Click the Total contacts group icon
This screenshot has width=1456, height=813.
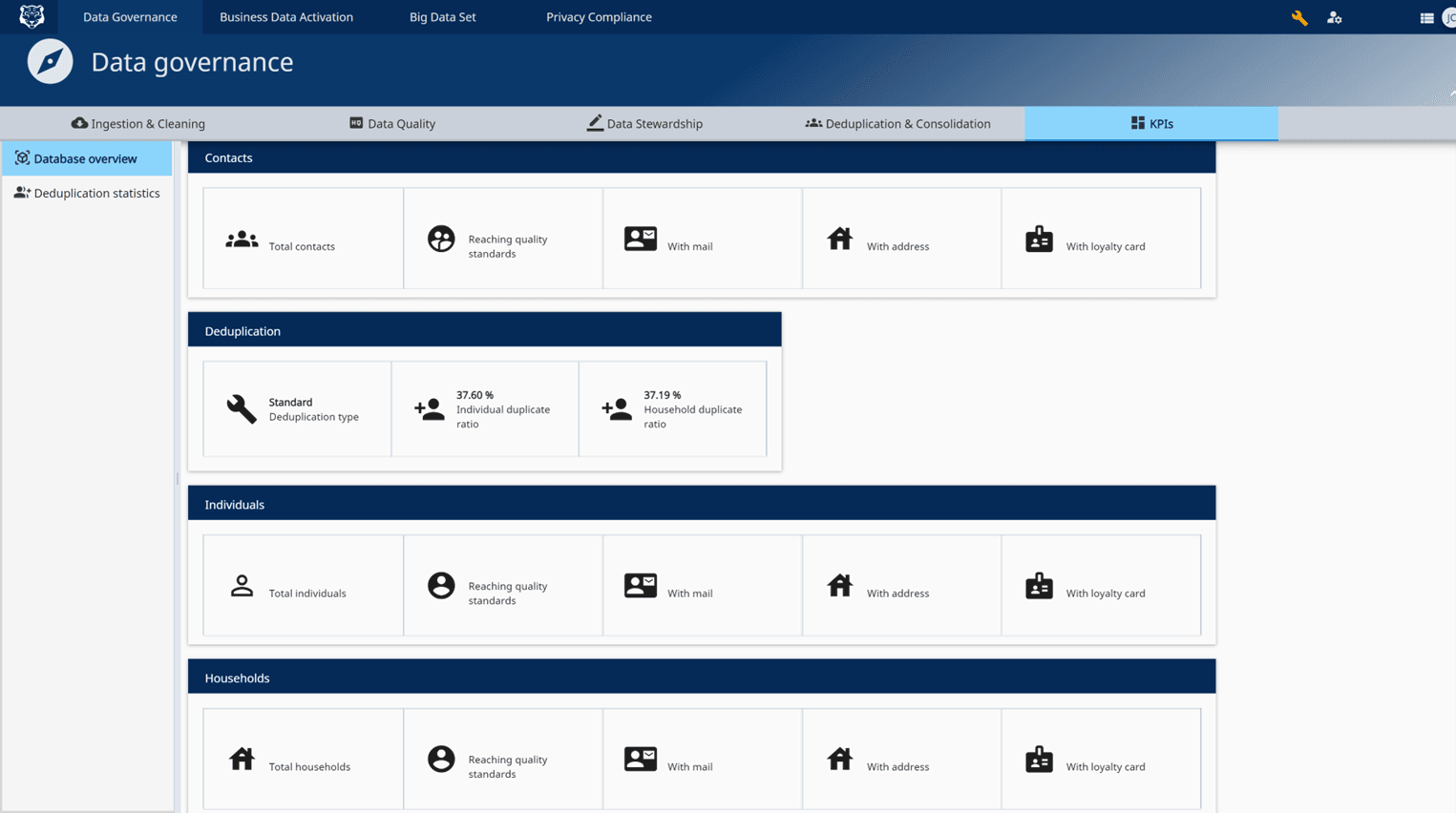[x=242, y=240]
